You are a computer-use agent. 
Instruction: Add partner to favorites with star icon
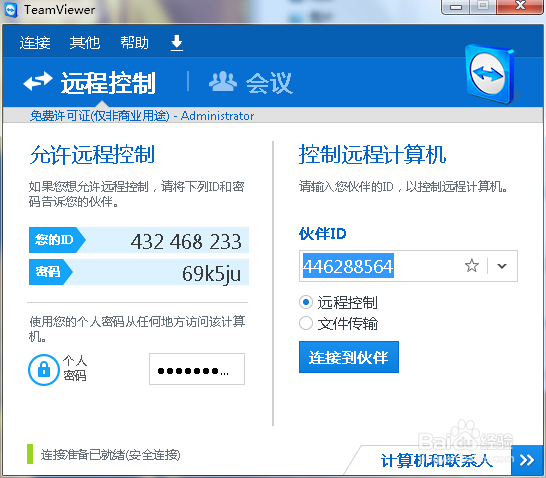(472, 266)
